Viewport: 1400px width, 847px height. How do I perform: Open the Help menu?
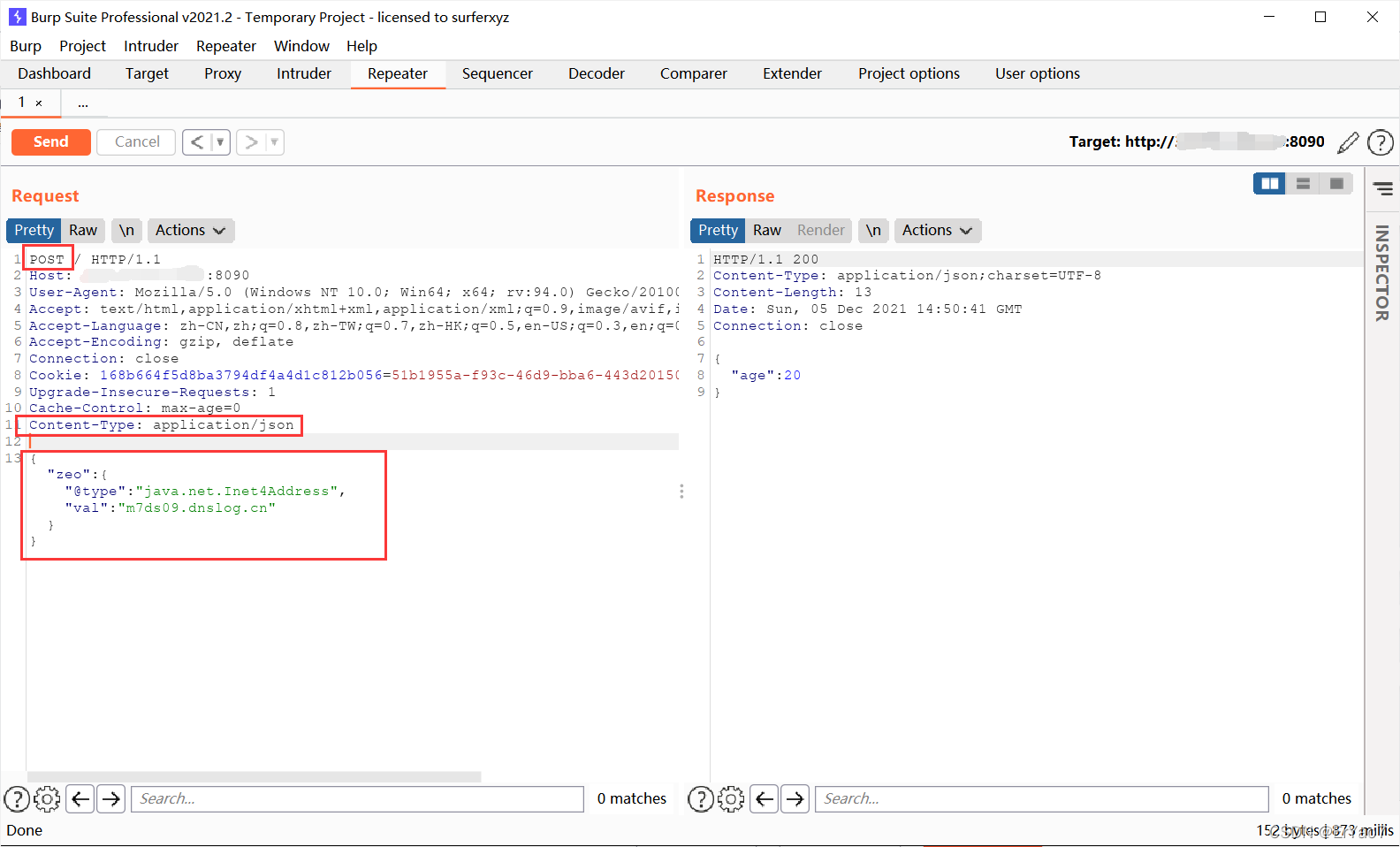click(361, 46)
